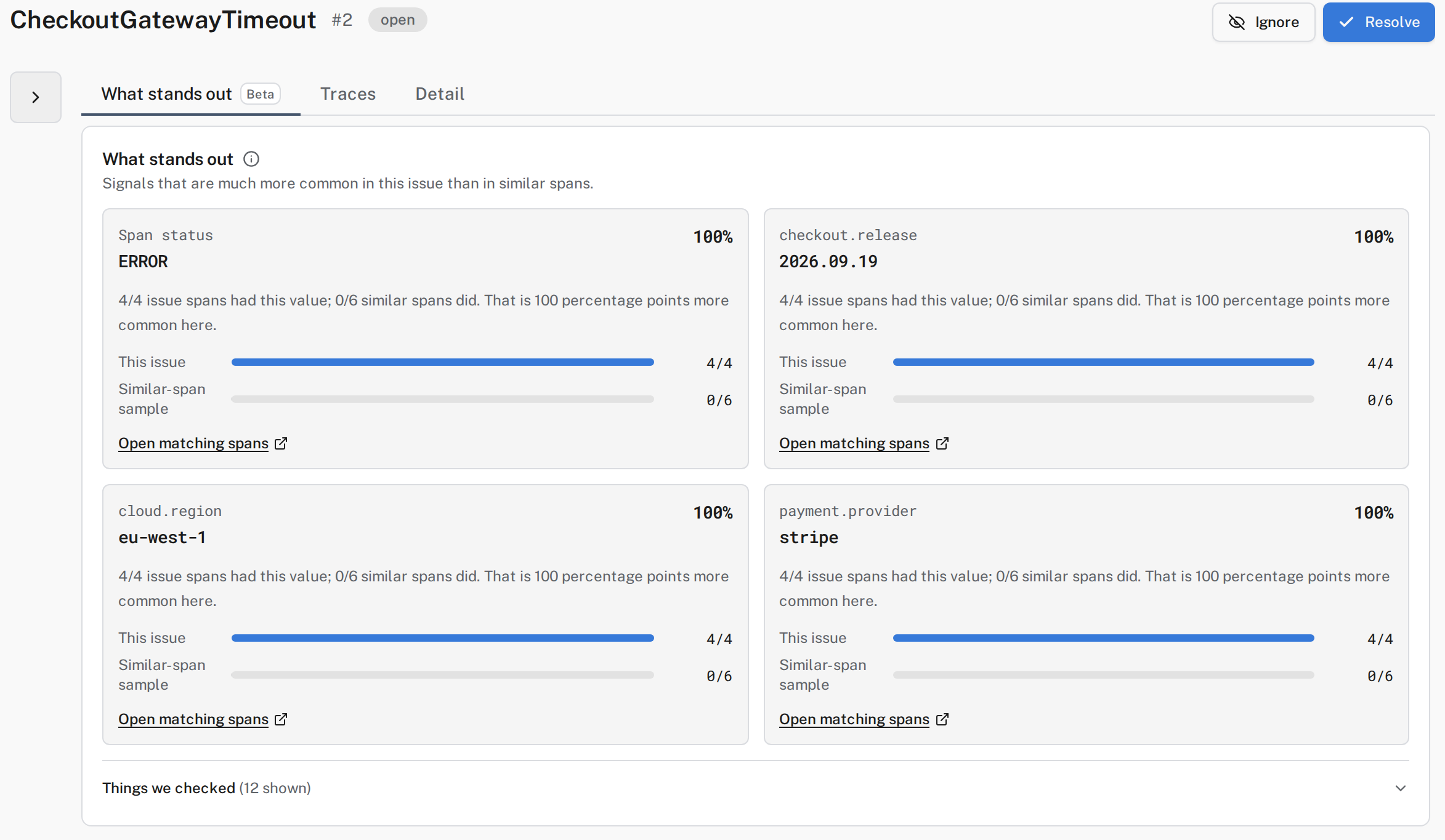Click the Span status label
Screen dimensions: 1445x840
(166, 235)
